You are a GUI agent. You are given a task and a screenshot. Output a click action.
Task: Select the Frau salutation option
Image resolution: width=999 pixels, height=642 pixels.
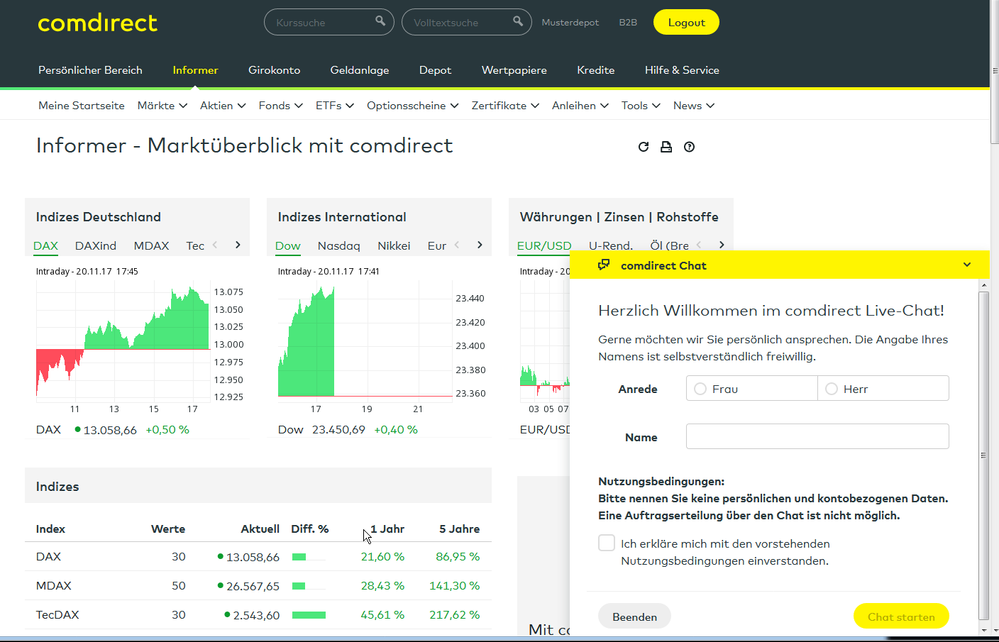700,388
